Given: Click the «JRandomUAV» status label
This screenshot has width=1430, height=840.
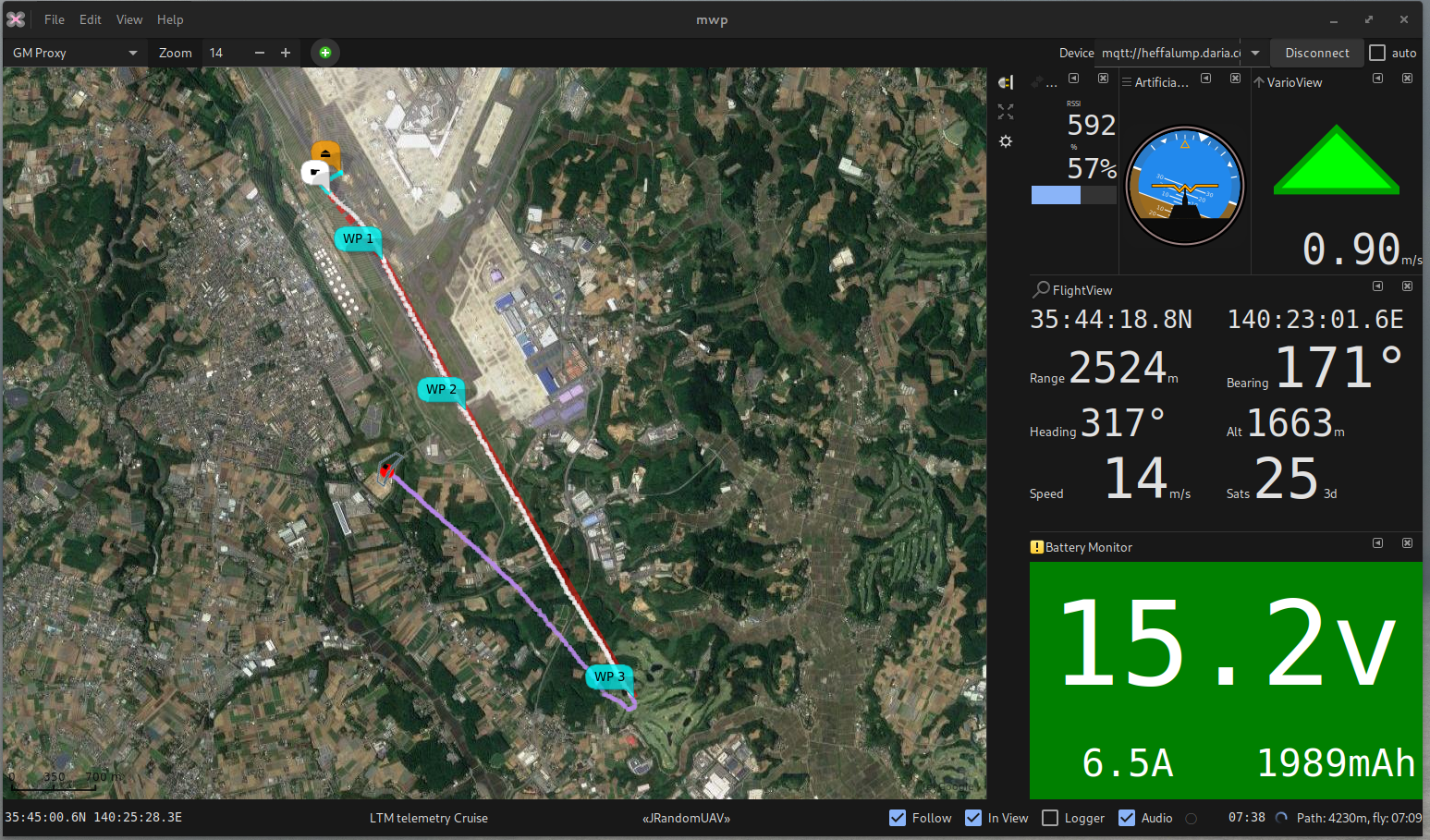Looking at the screenshot, I should pos(687,818).
